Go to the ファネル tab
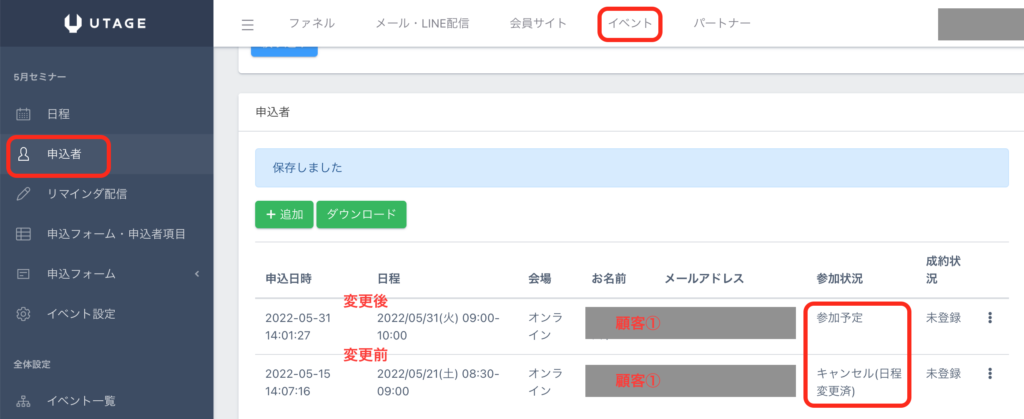This screenshot has height=419, width=1024. coord(311,23)
